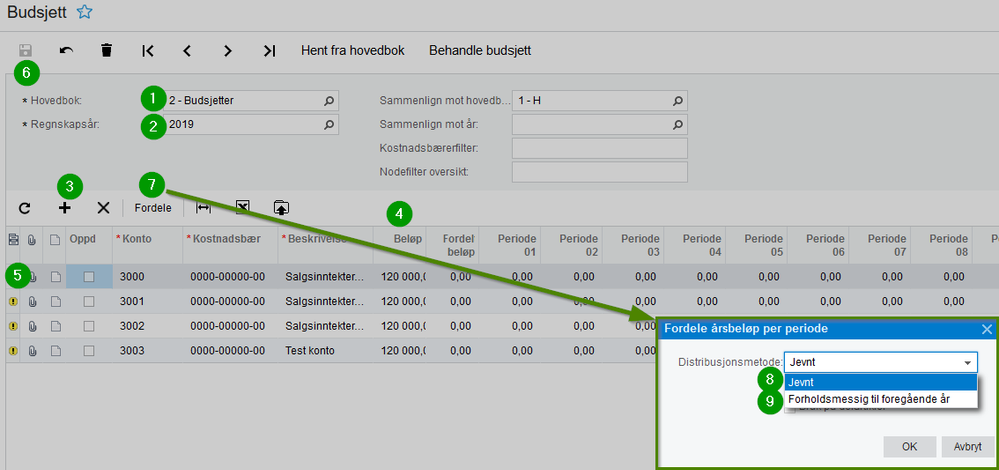The image size is (999, 470).
Task: Close the Fordele årsbeløp dialog
Action: click(x=987, y=329)
